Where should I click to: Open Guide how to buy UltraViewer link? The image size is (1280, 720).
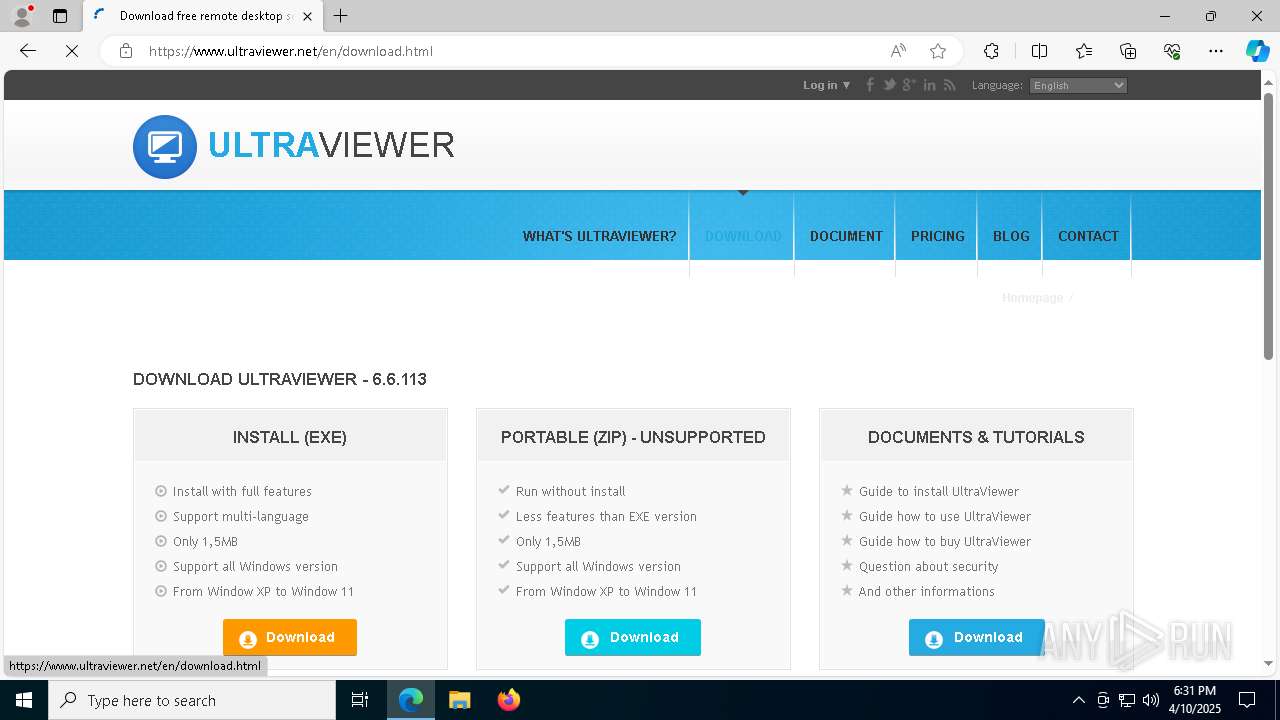(945, 541)
